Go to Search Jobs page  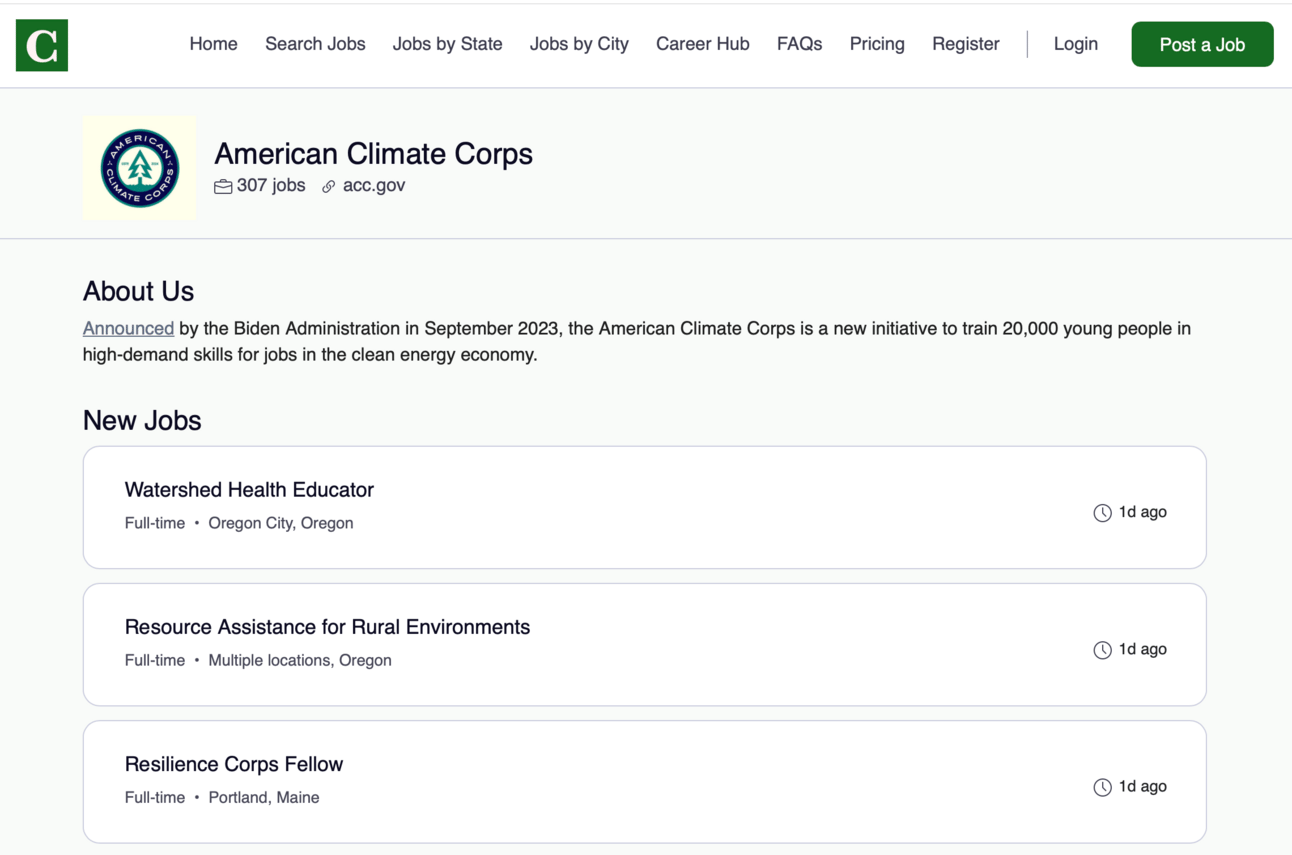(x=315, y=44)
